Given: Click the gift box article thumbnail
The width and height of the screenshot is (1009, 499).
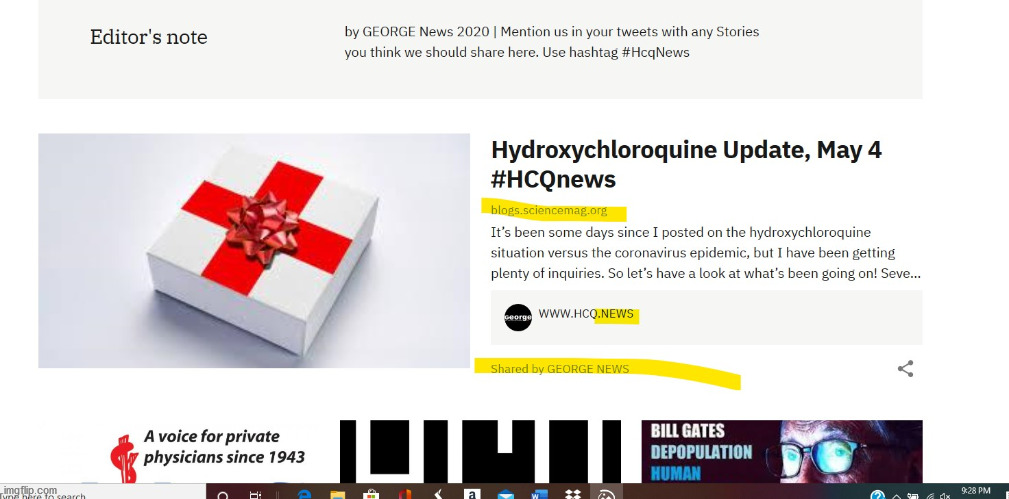Looking at the screenshot, I should click(x=254, y=250).
